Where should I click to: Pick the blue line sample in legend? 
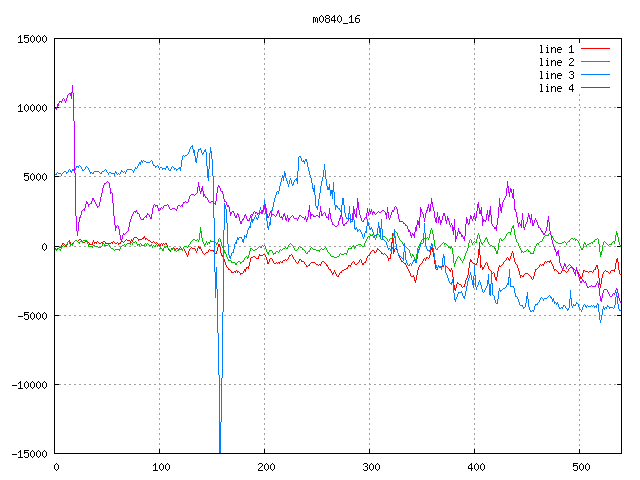[595, 75]
